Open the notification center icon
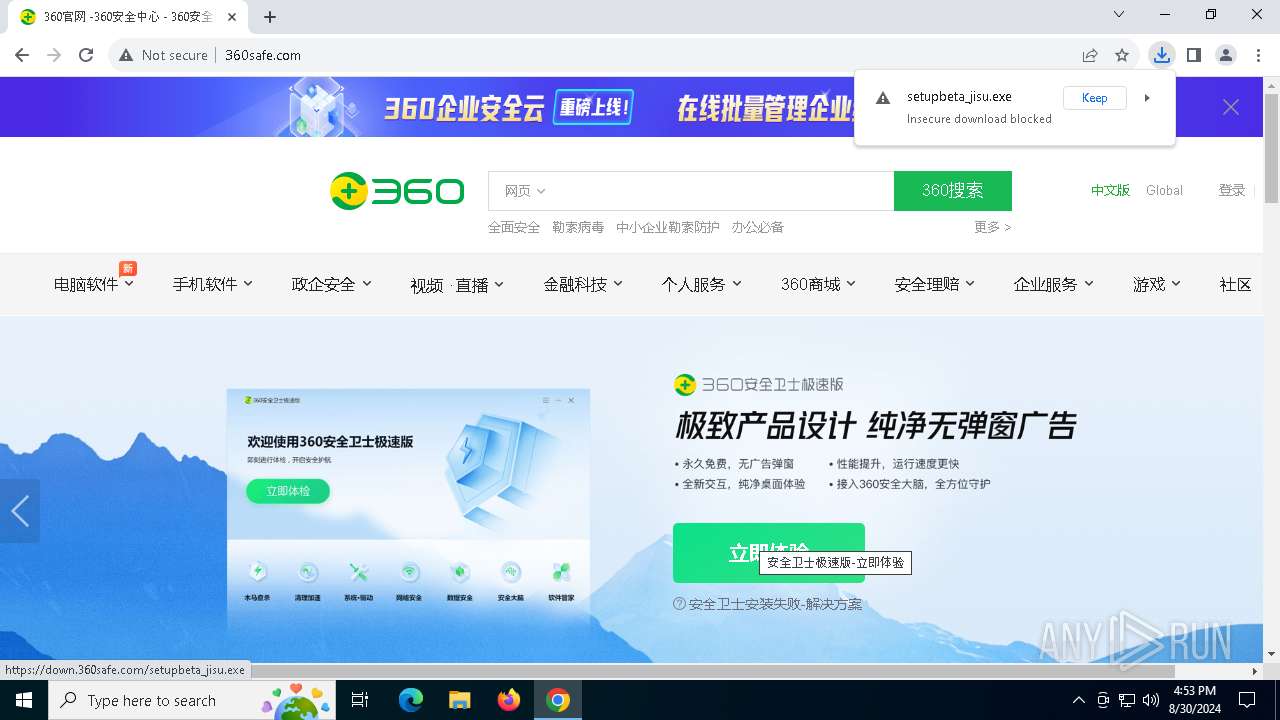This screenshot has width=1280, height=720. 1247,700
